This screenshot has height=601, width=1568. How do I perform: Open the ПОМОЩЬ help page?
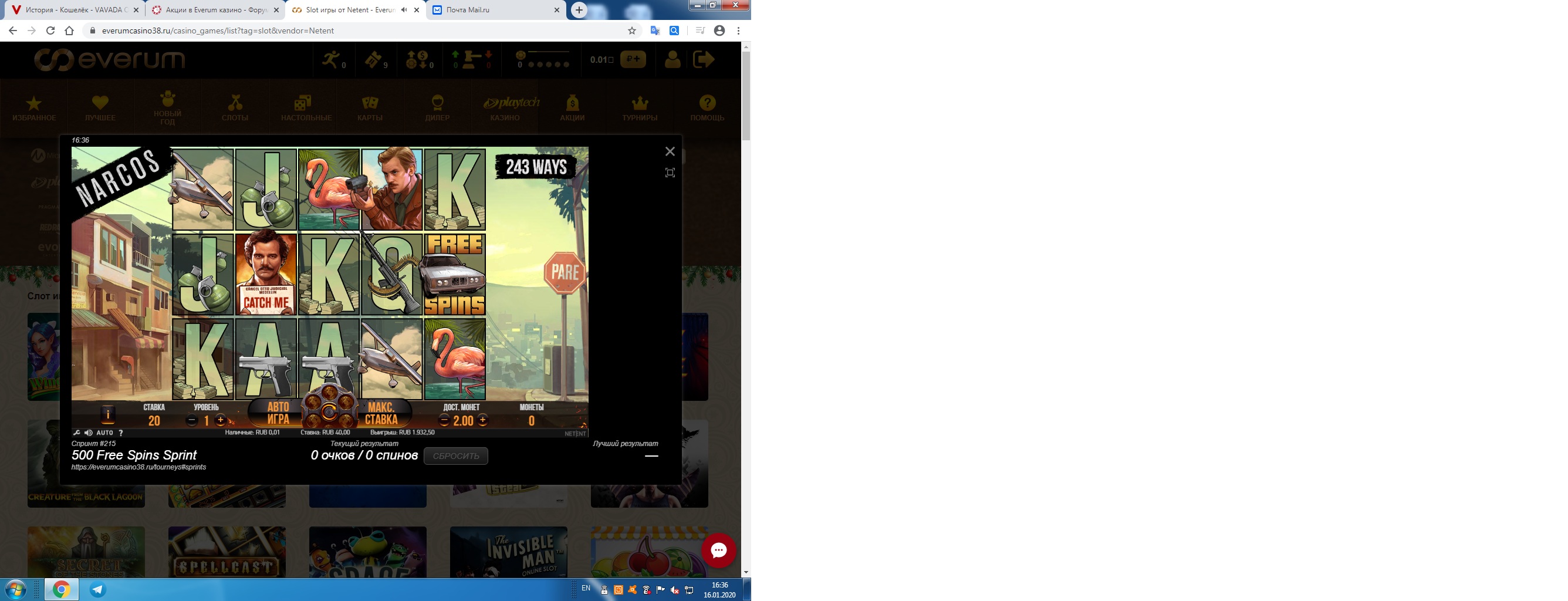click(x=707, y=109)
